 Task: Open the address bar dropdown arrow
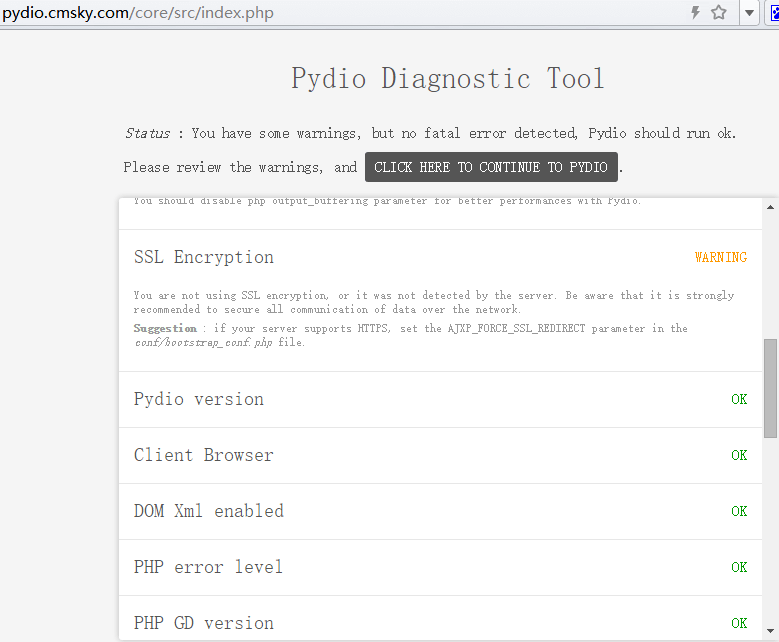point(749,13)
